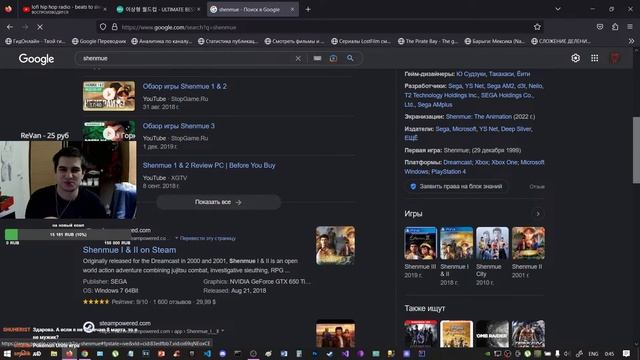
Task: Switch to lofi hip hop radio tab
Action: (x=63, y=9)
